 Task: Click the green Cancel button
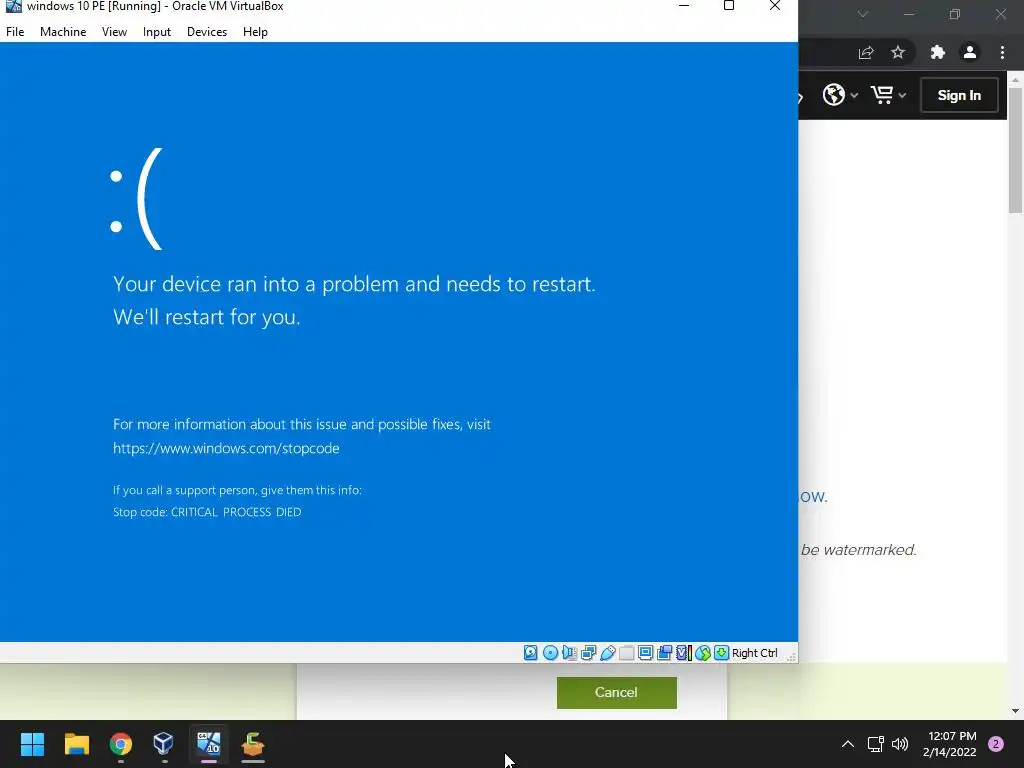coord(616,692)
